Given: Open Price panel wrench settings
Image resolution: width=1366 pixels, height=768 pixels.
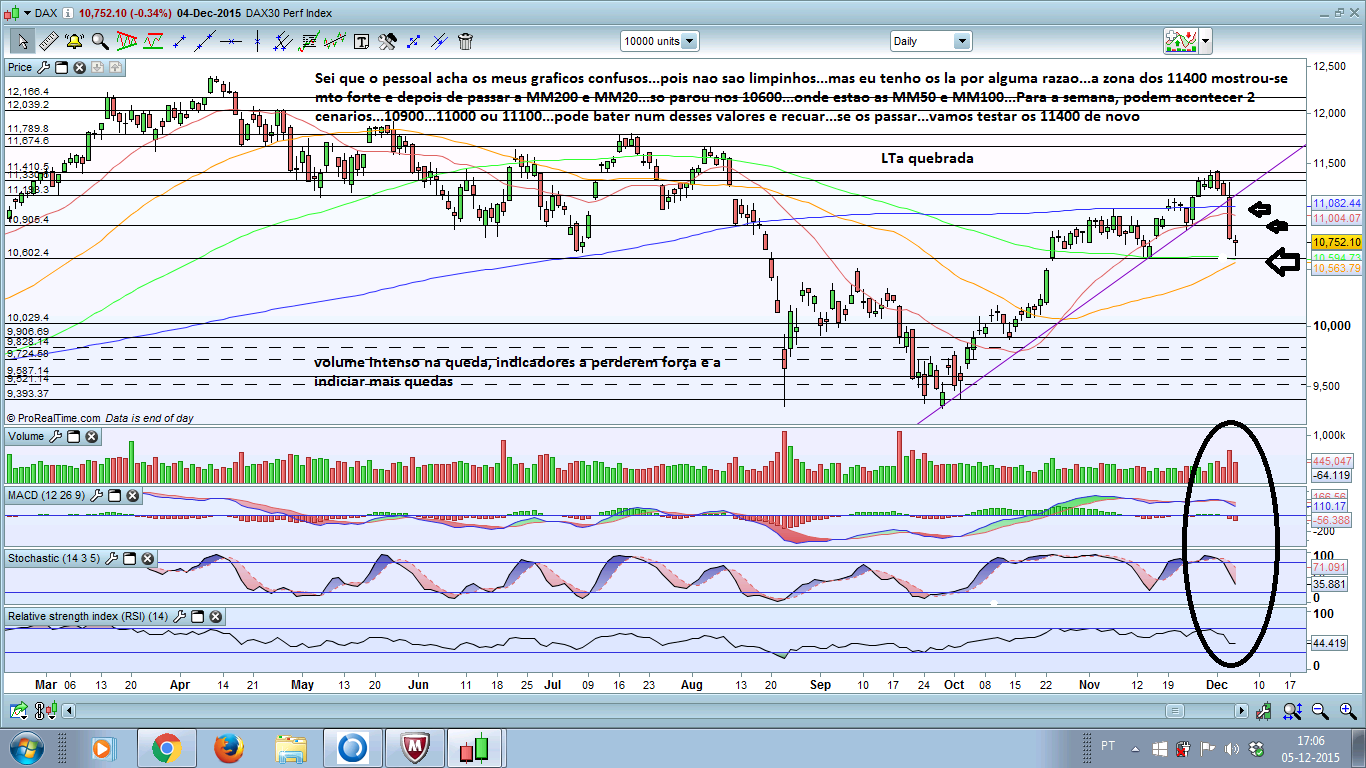Looking at the screenshot, I should click(43, 67).
